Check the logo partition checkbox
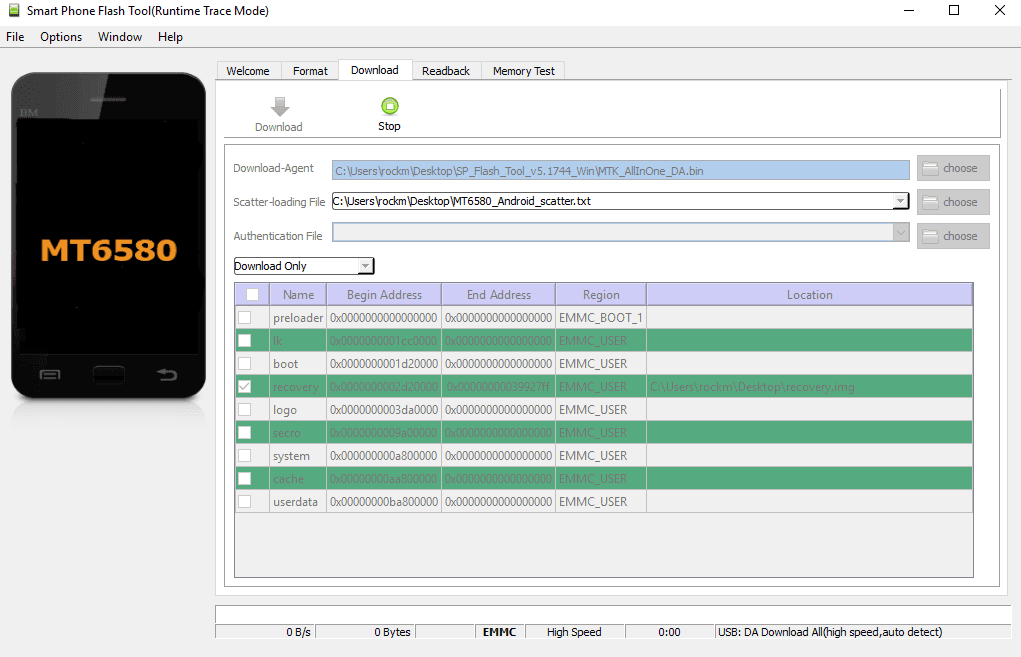 pyautogui.click(x=245, y=410)
